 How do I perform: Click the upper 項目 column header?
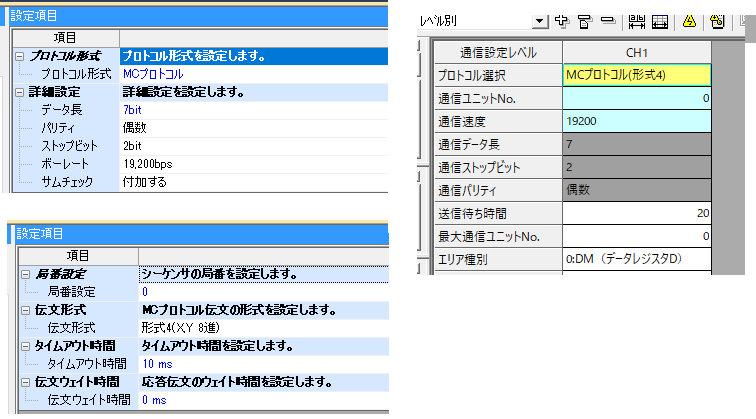click(x=66, y=38)
